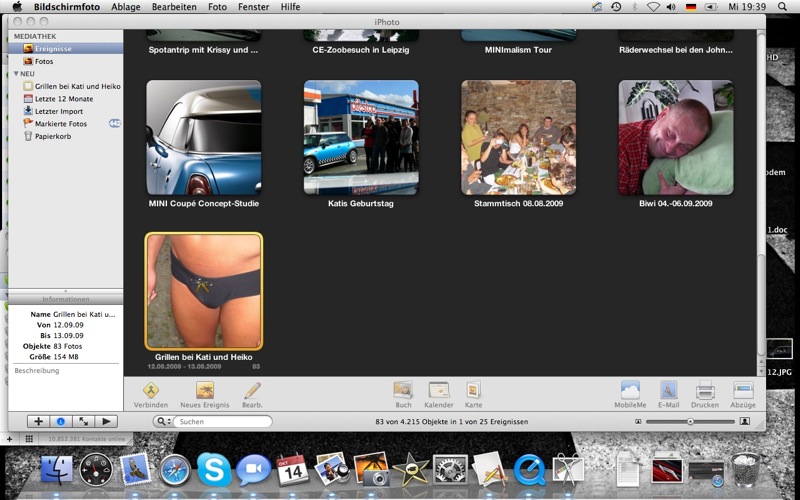Toggle full screen mode button
Screen dimensions: 800x500
click(83, 422)
